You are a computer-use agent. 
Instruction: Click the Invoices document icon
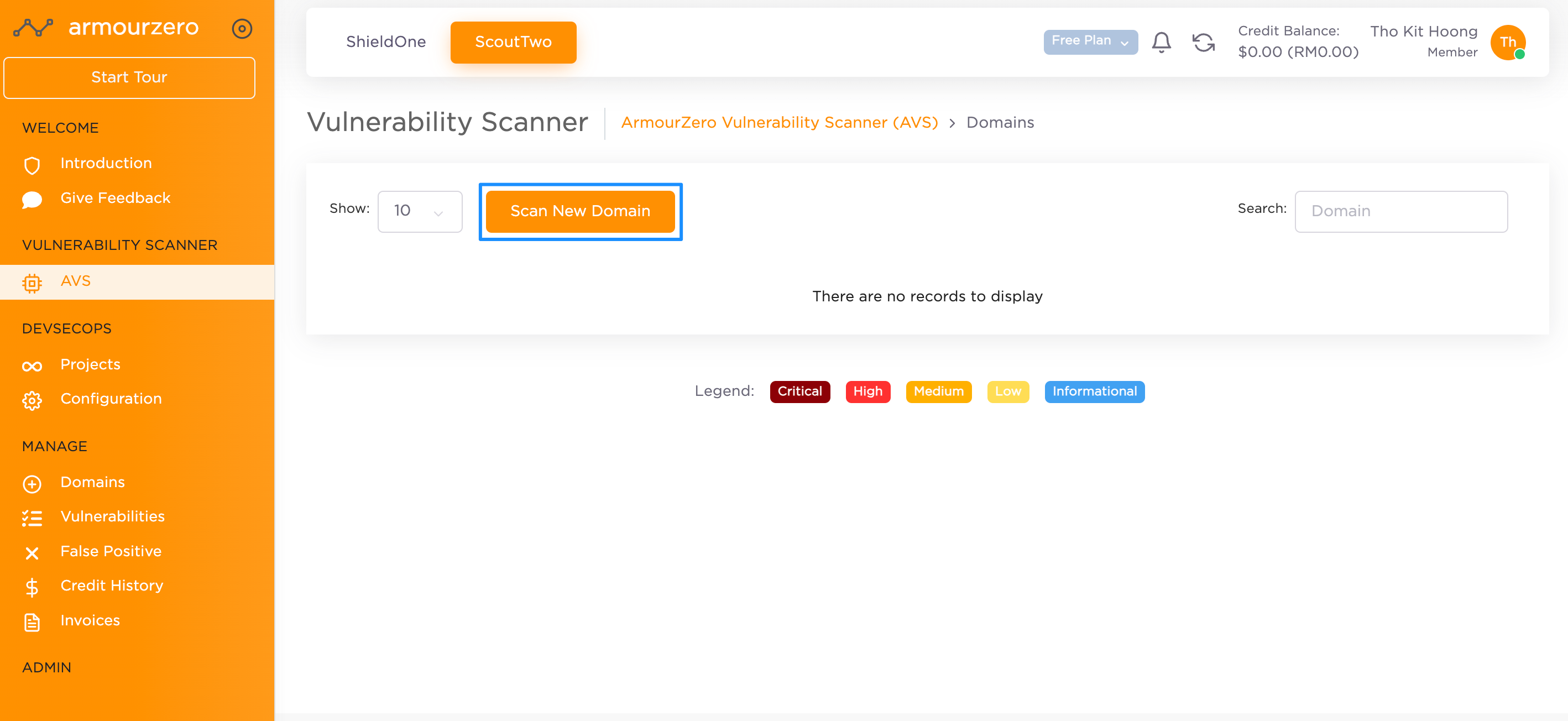32,621
